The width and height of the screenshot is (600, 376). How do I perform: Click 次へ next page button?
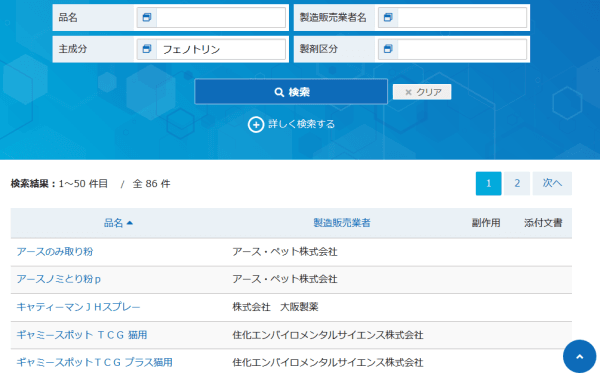click(x=552, y=184)
